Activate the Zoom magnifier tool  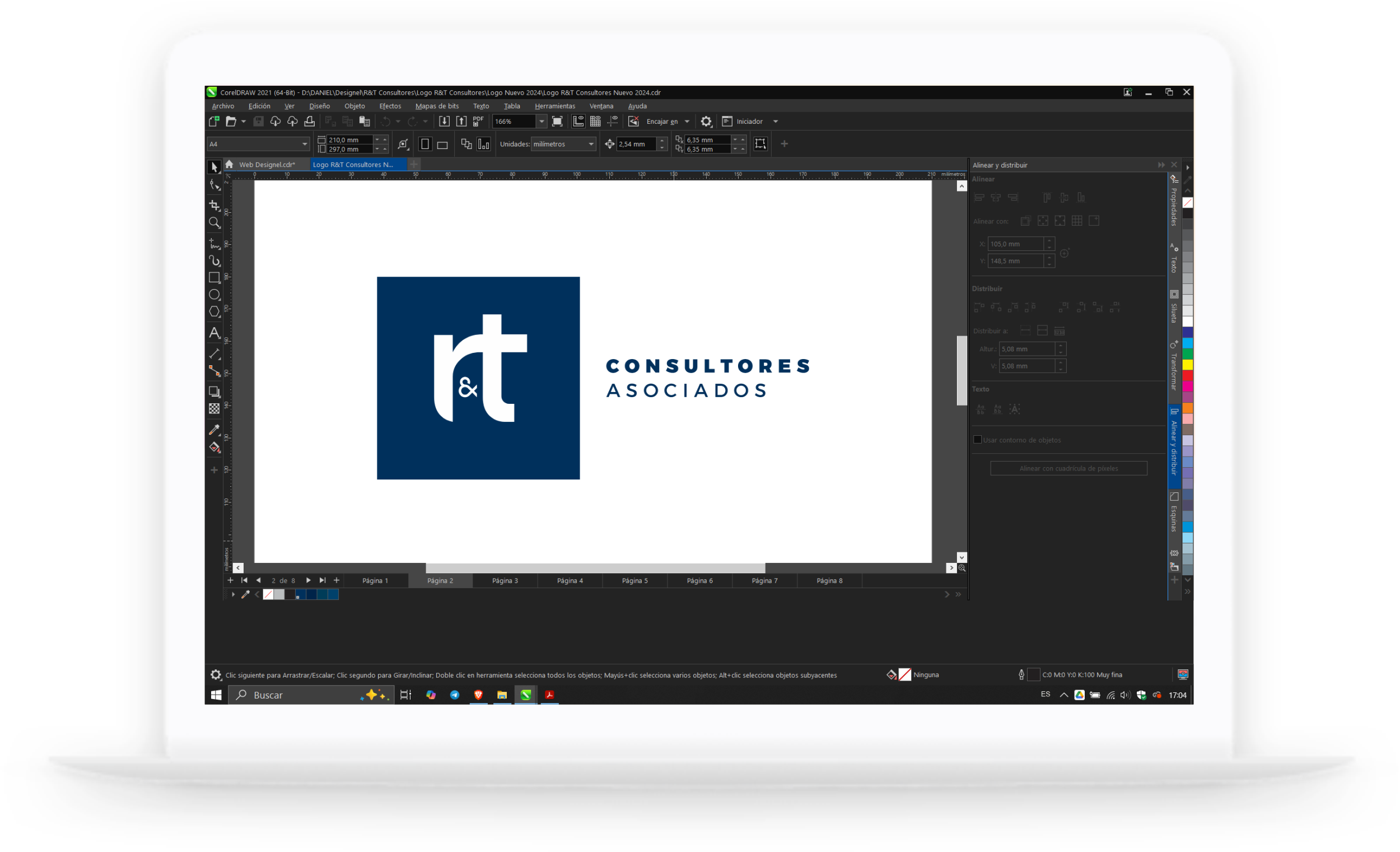pyautogui.click(x=214, y=223)
